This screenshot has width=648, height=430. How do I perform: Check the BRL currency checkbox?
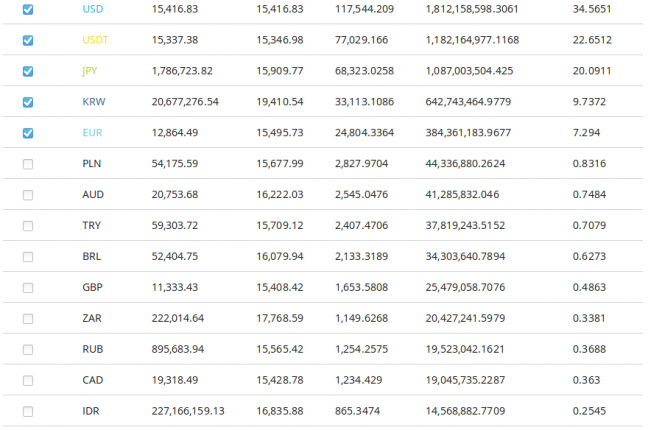point(28,257)
